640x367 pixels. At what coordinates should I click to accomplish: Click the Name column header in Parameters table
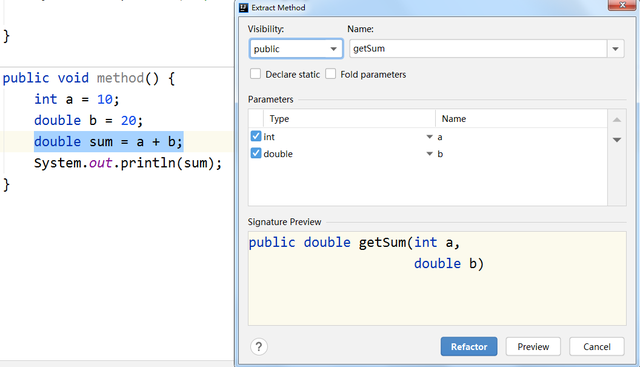(x=521, y=119)
